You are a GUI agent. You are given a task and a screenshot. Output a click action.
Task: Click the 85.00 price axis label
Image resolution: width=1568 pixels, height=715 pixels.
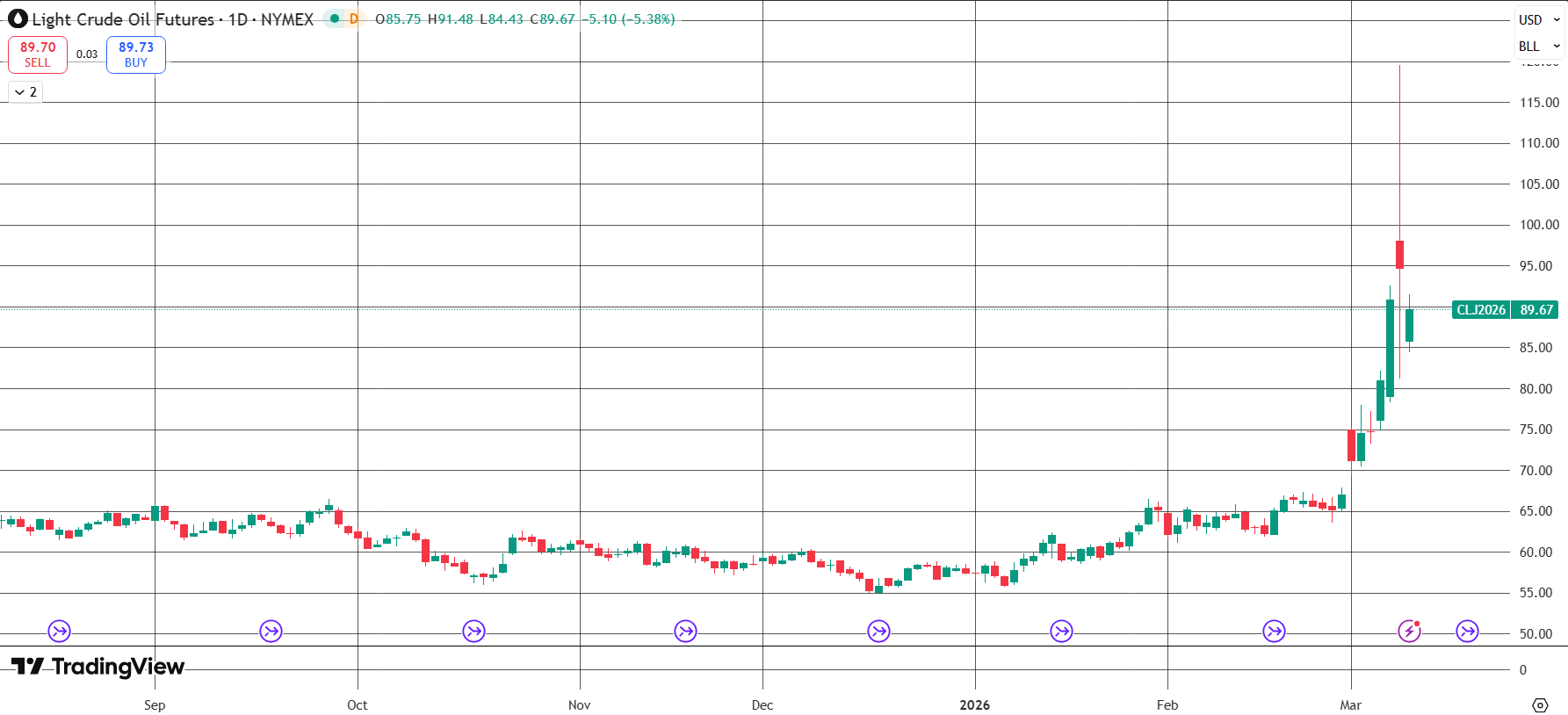(x=1536, y=348)
